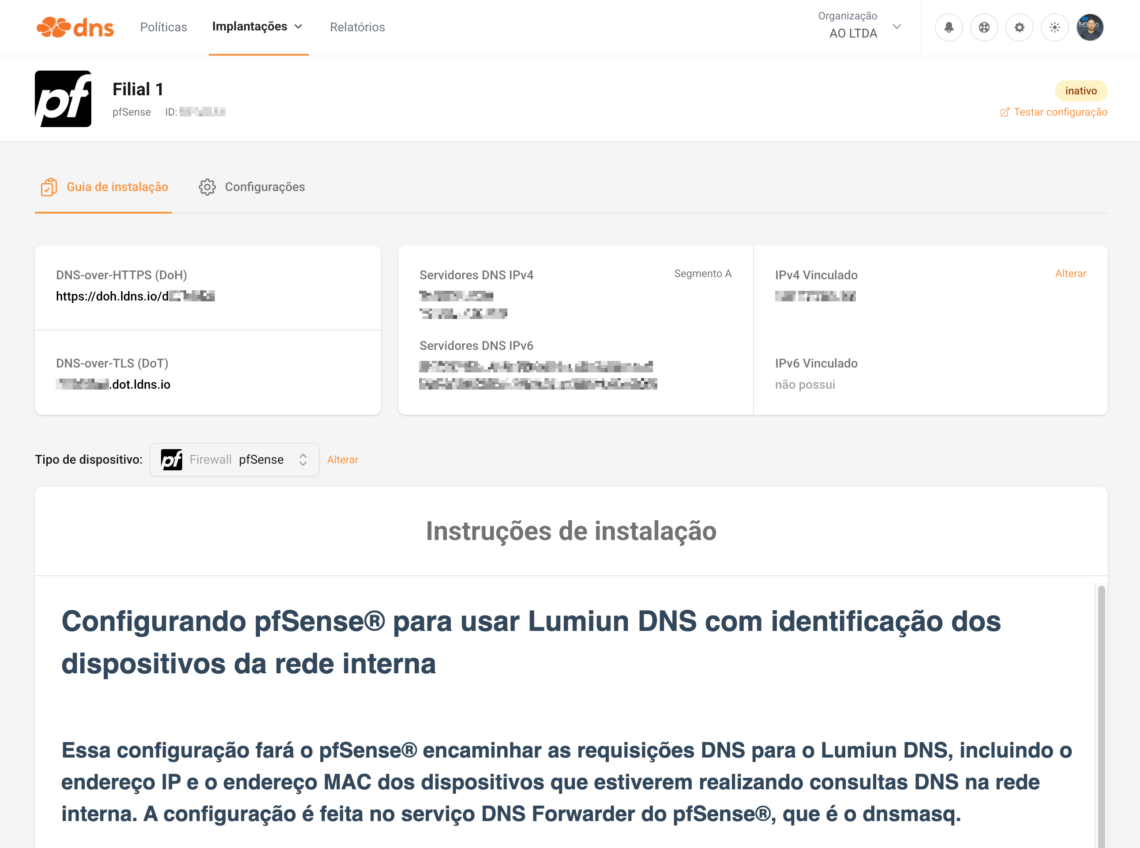Click the Lumiun dns logo
1140x848 pixels.
(74, 27)
